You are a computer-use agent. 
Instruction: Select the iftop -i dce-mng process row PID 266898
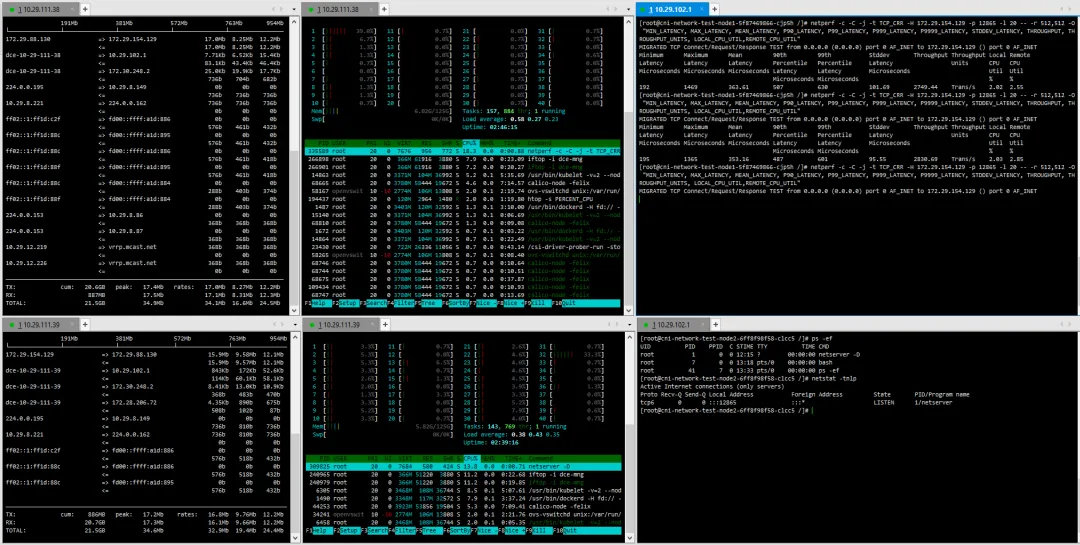click(x=464, y=158)
